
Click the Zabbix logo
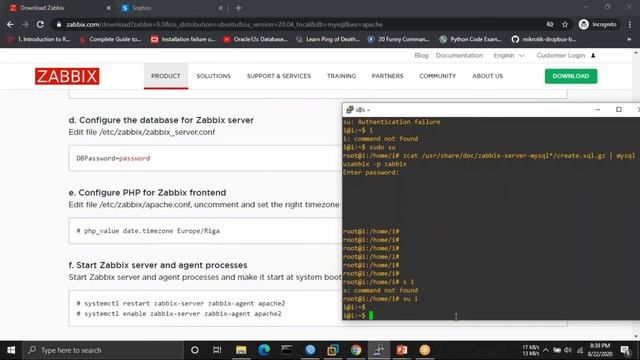(67, 76)
